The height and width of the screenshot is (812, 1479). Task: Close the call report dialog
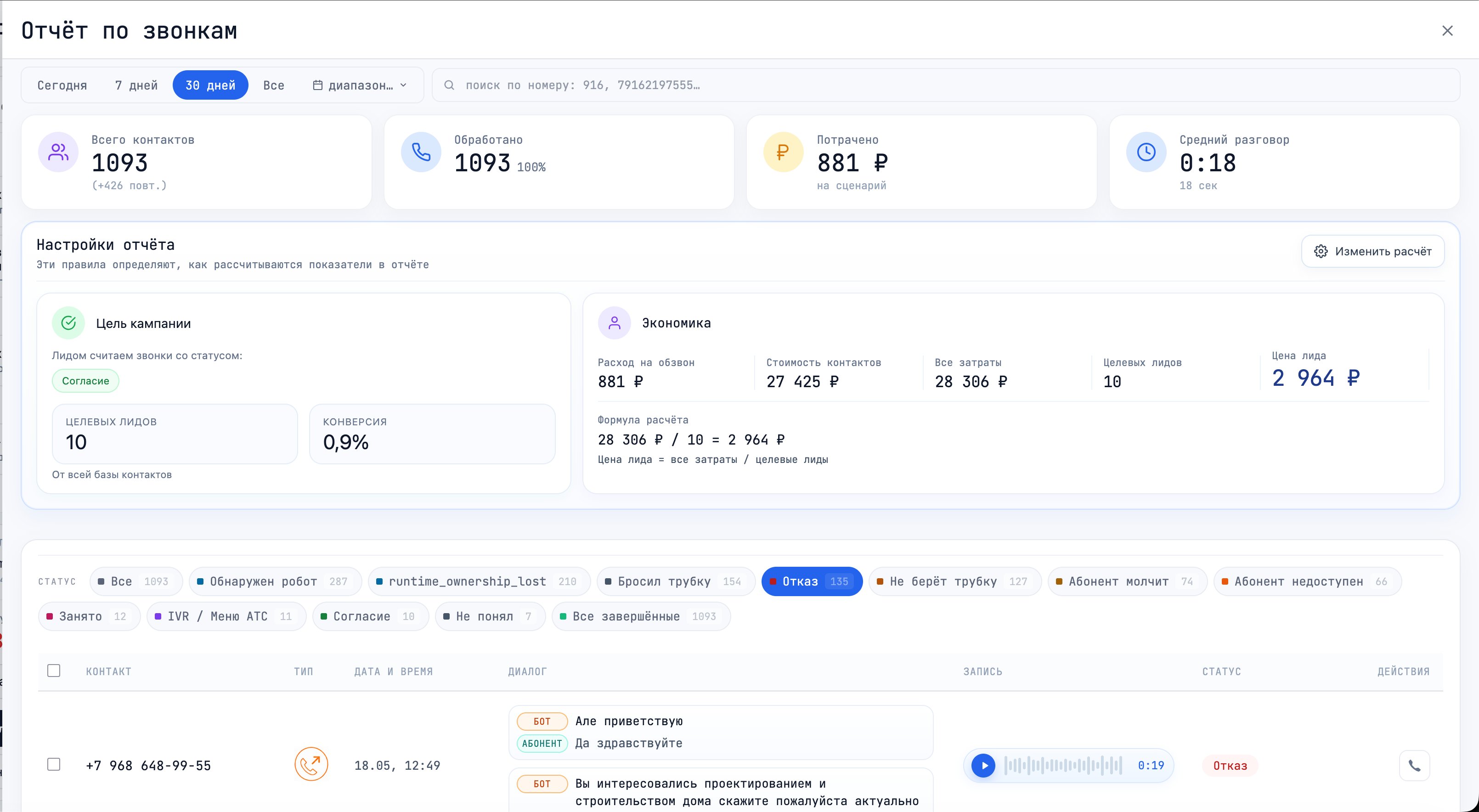click(1447, 30)
